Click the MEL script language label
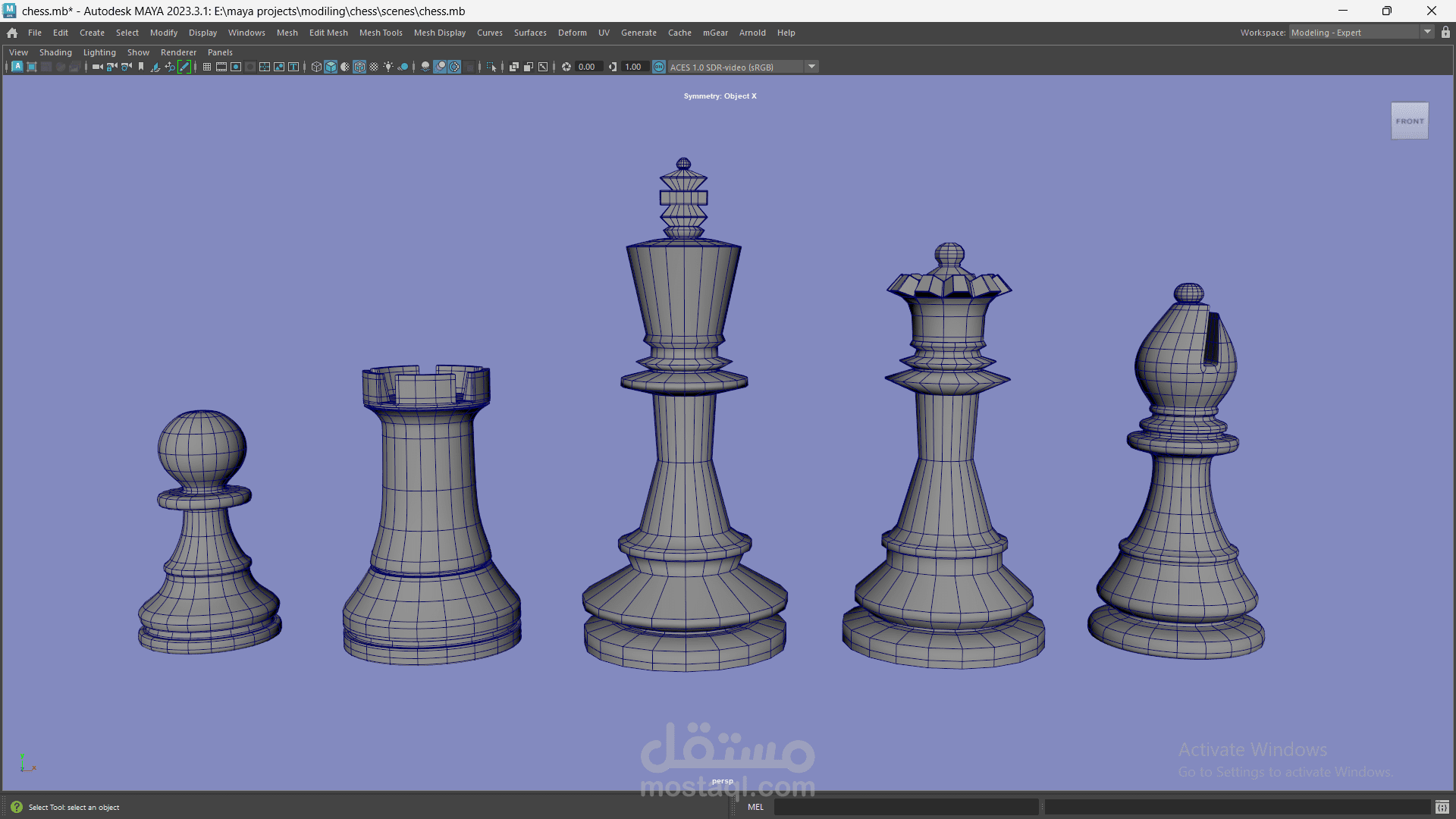1456x819 pixels. 755,807
